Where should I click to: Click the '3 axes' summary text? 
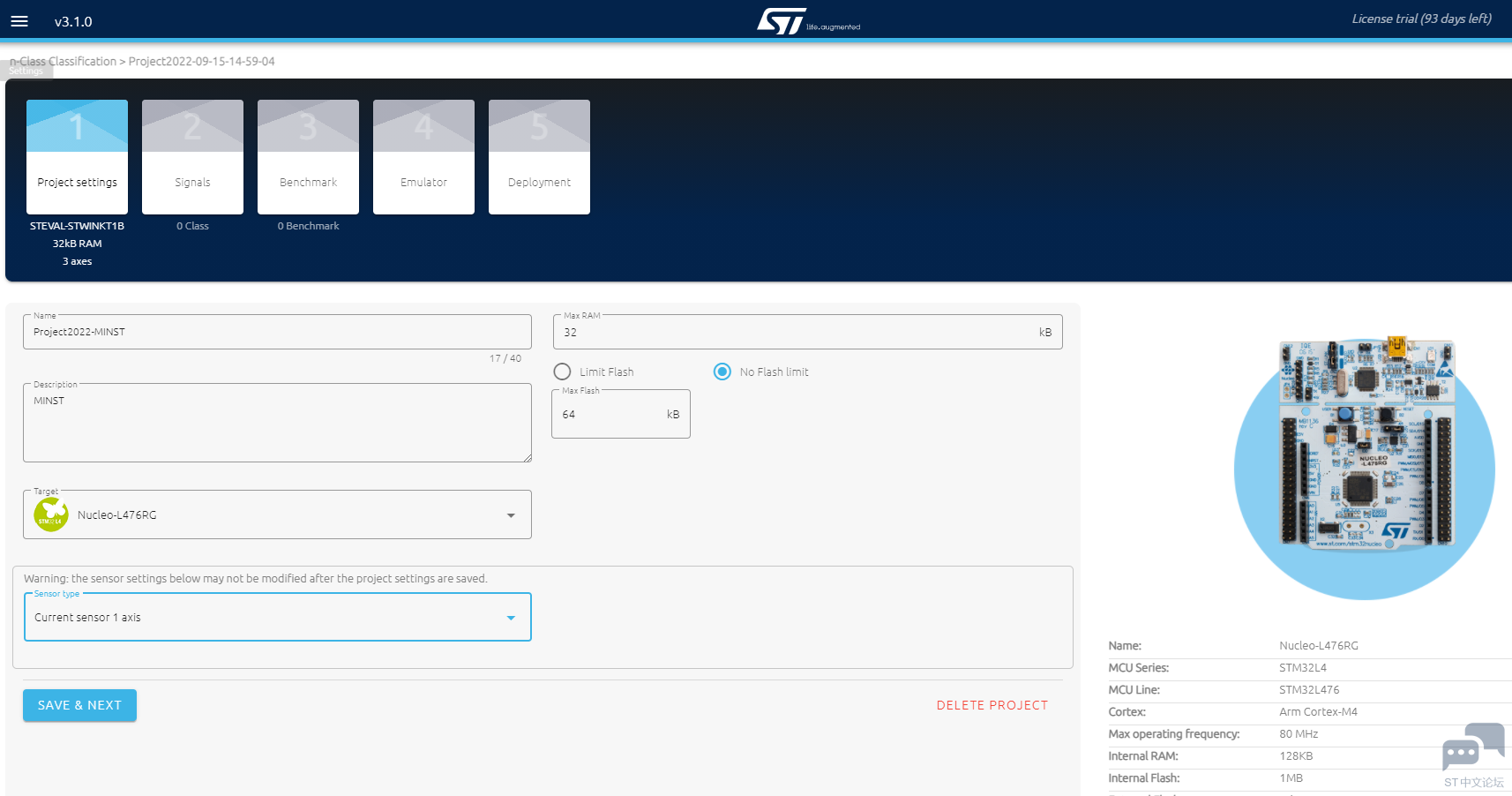(x=77, y=261)
